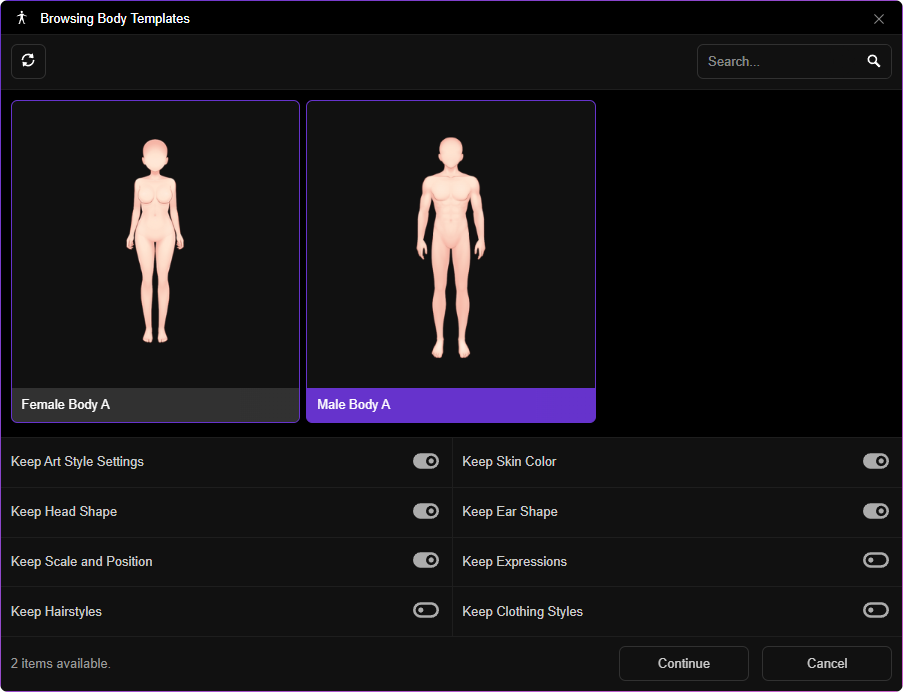The height and width of the screenshot is (692, 903).
Task: Click the body figure icon in title bar
Action: [22, 18]
